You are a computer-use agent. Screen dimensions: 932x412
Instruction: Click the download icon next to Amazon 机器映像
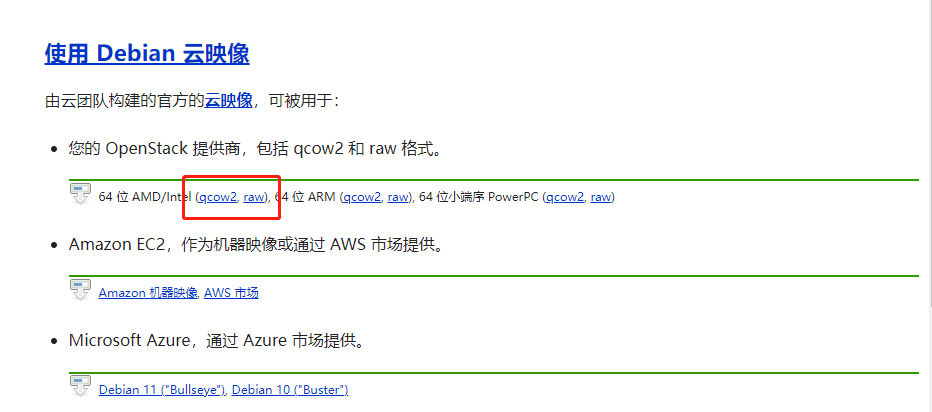80,290
